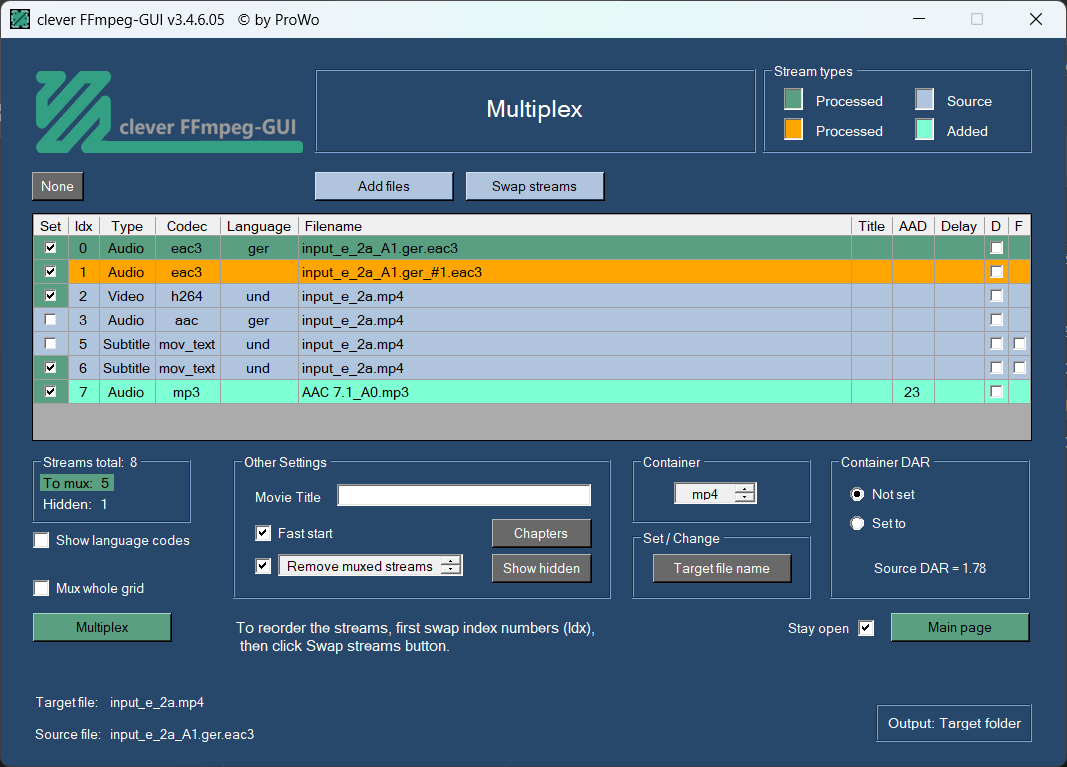Click the app icon in title bar
Screen dimensions: 1067x767
[x=20, y=20]
